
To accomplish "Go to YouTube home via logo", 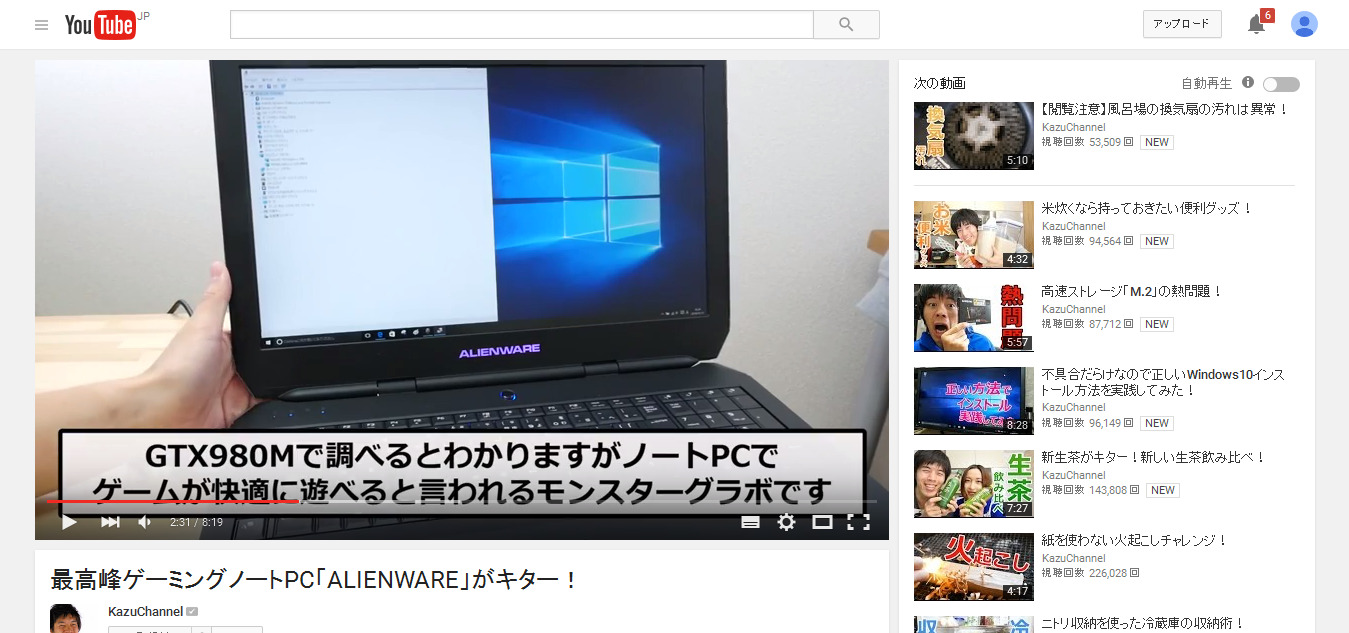I will [x=100, y=25].
